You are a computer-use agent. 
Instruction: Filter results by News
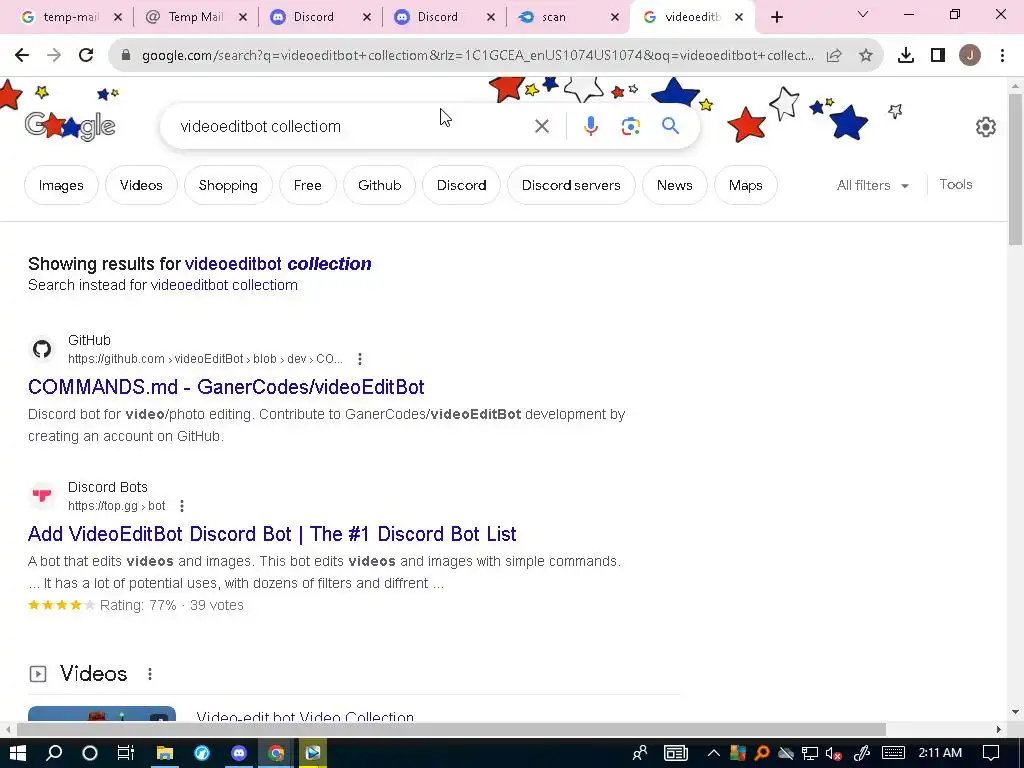point(675,185)
